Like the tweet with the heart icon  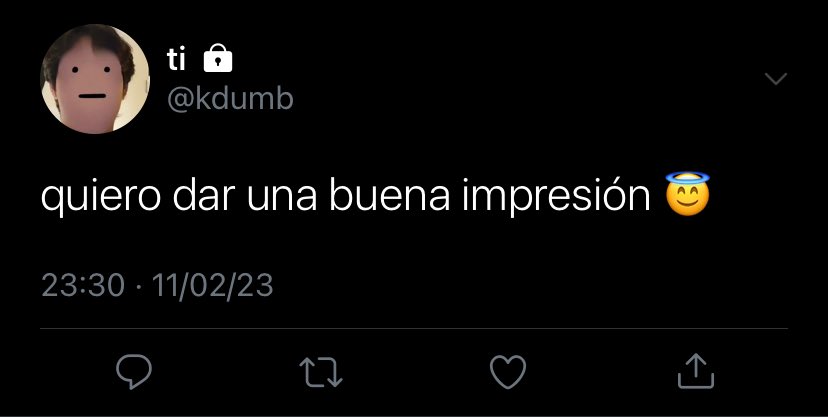click(x=508, y=372)
